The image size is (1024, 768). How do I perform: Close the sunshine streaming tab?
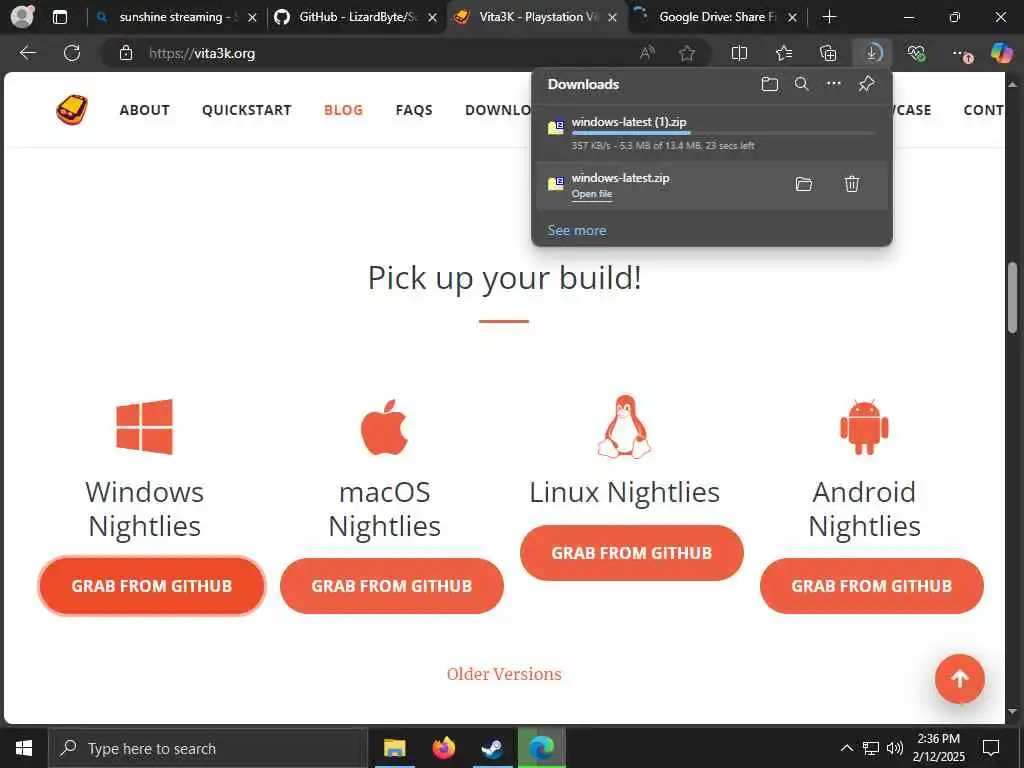click(x=253, y=18)
